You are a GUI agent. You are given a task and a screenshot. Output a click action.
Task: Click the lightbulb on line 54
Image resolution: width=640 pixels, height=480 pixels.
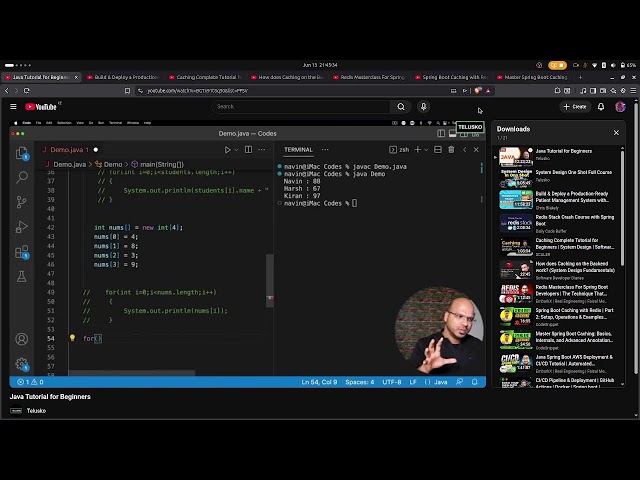[x=72, y=338]
